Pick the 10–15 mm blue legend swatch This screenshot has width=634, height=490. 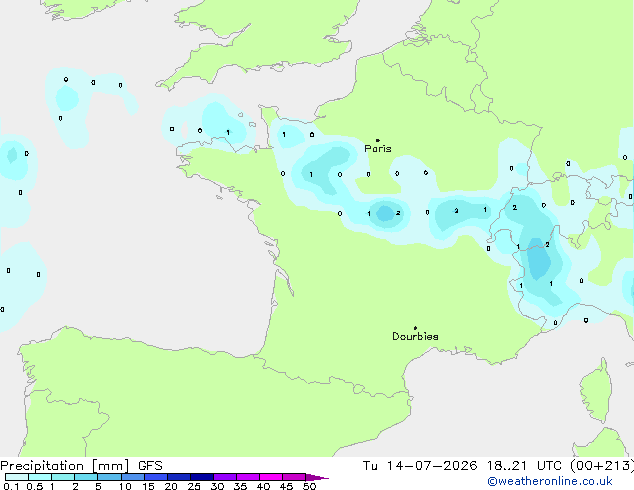click(133, 477)
